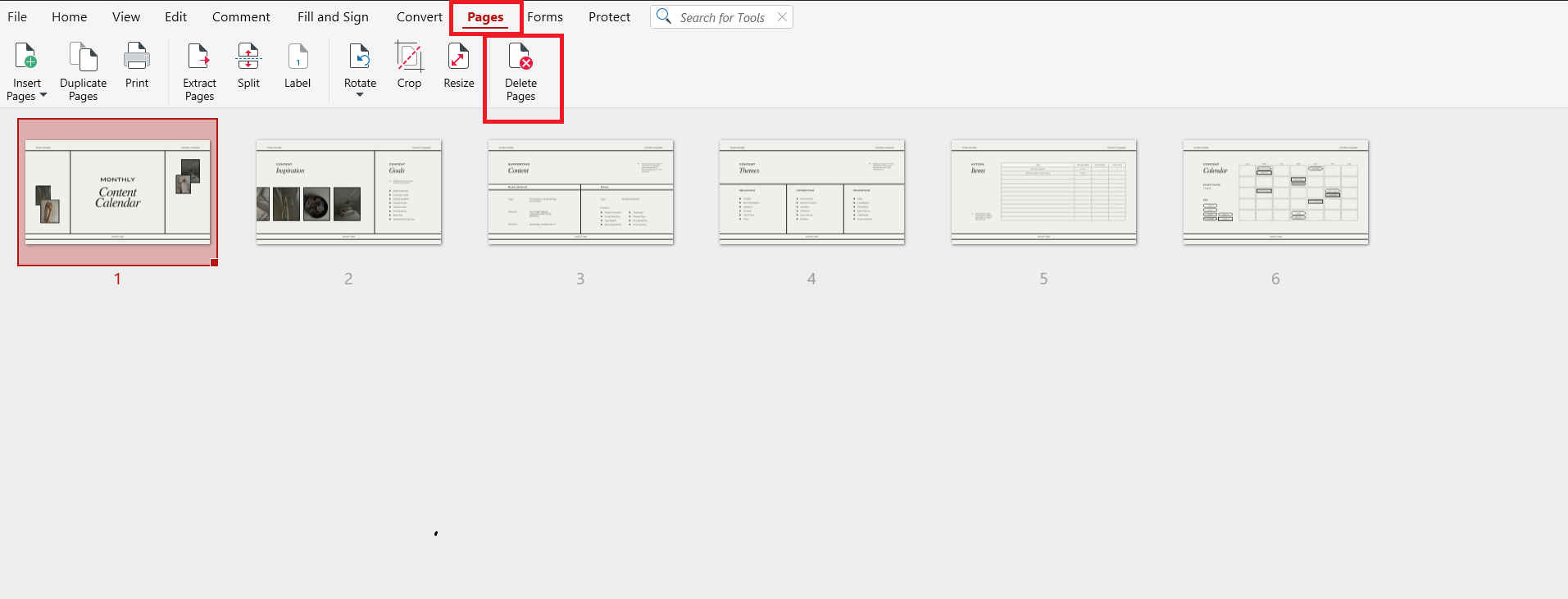Expand the Rotate dropdown arrow
1568x599 pixels.
point(360,95)
